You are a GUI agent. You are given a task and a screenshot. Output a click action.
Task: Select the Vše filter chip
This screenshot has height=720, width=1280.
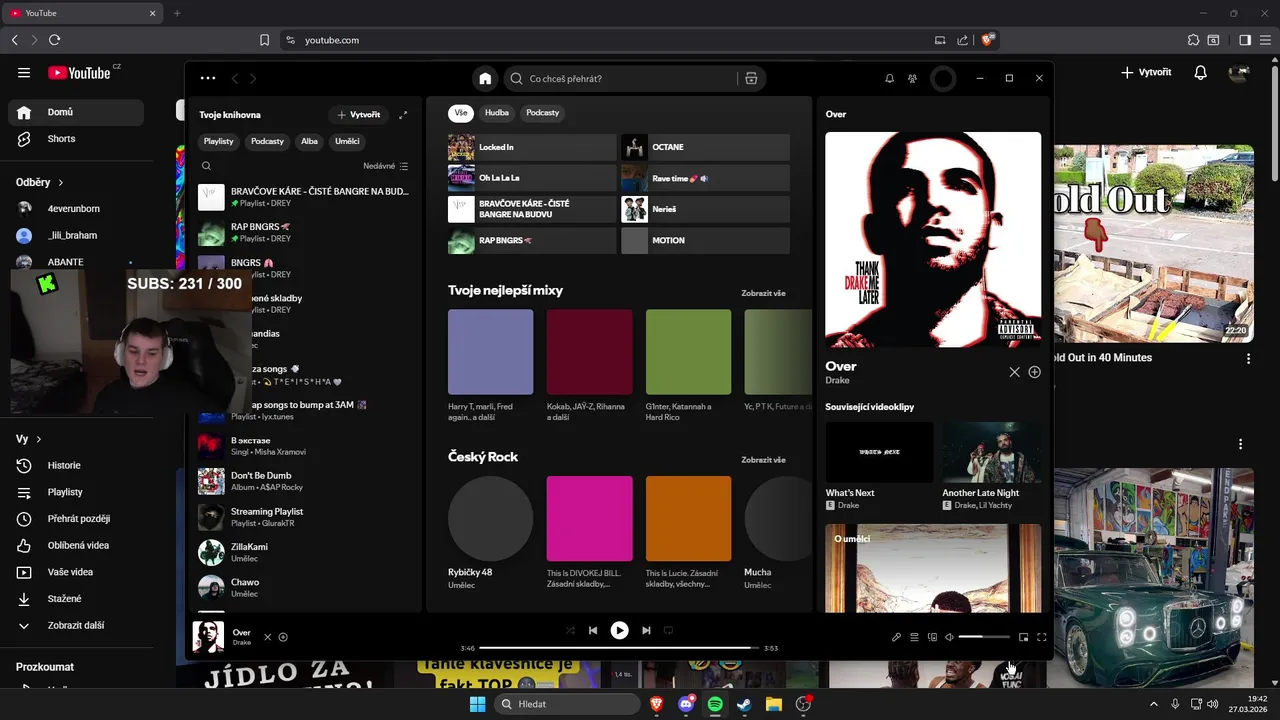[x=461, y=113]
